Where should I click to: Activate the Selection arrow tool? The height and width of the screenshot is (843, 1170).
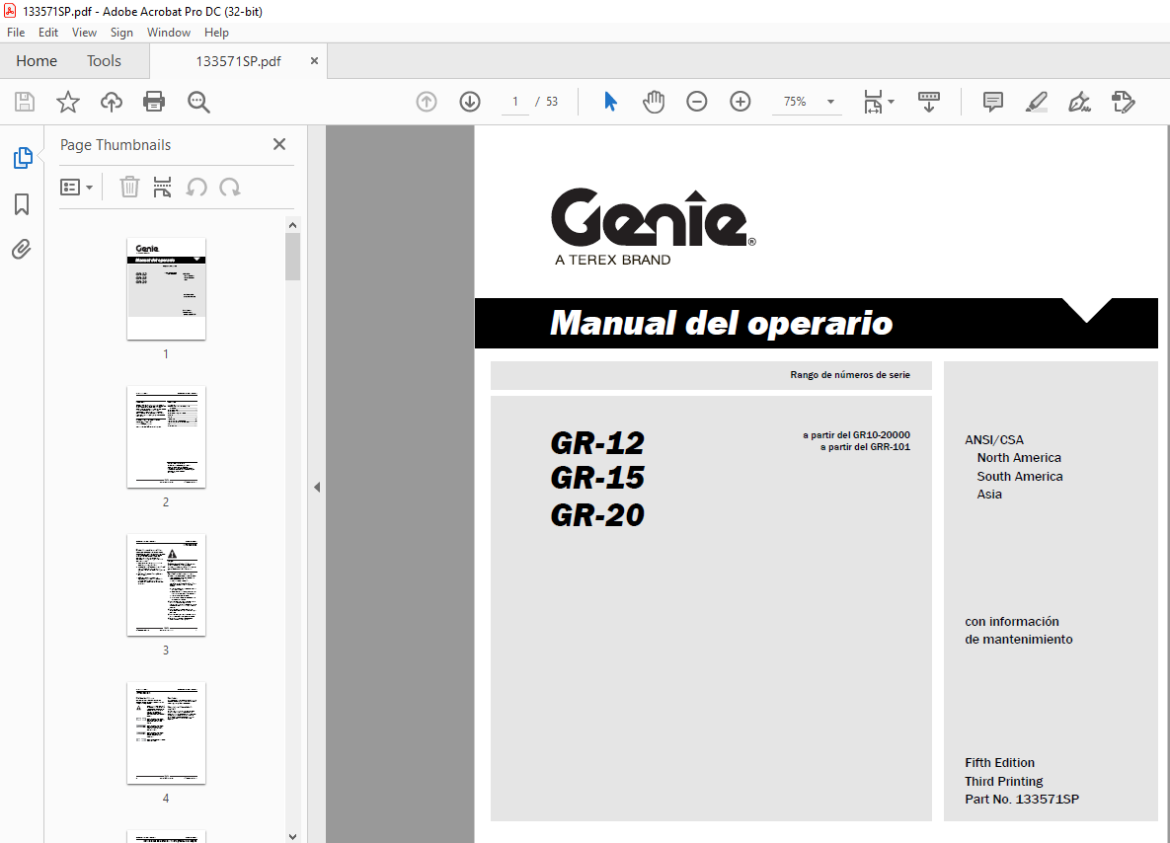[610, 101]
